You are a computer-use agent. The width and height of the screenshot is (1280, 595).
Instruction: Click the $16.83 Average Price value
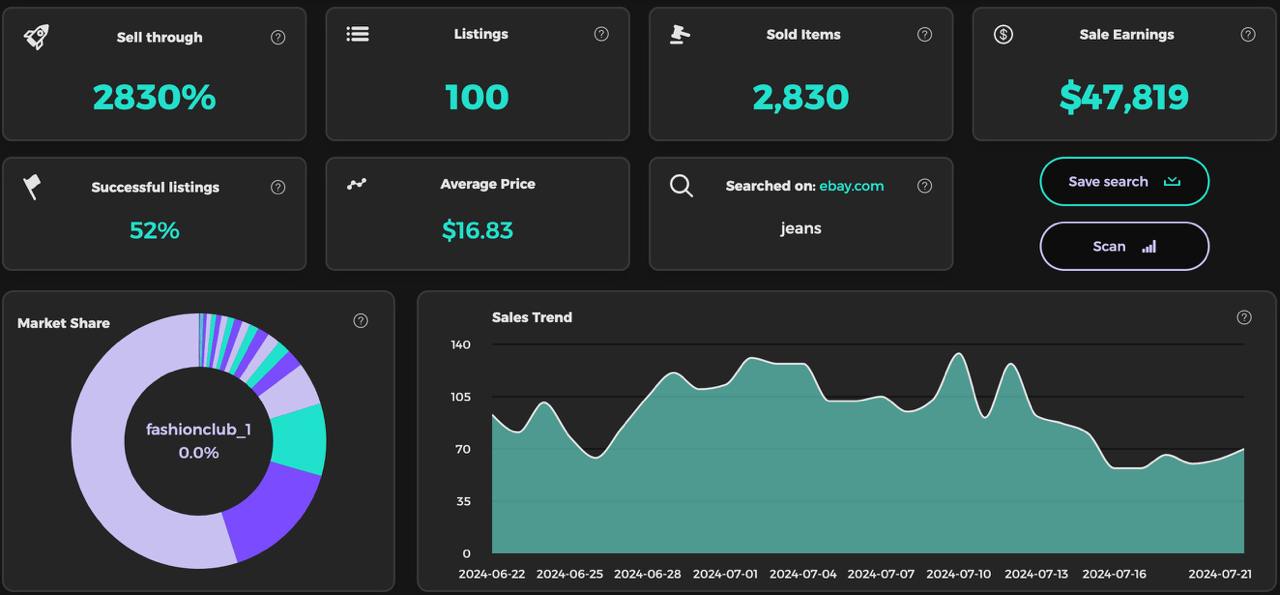pyautogui.click(x=477, y=230)
